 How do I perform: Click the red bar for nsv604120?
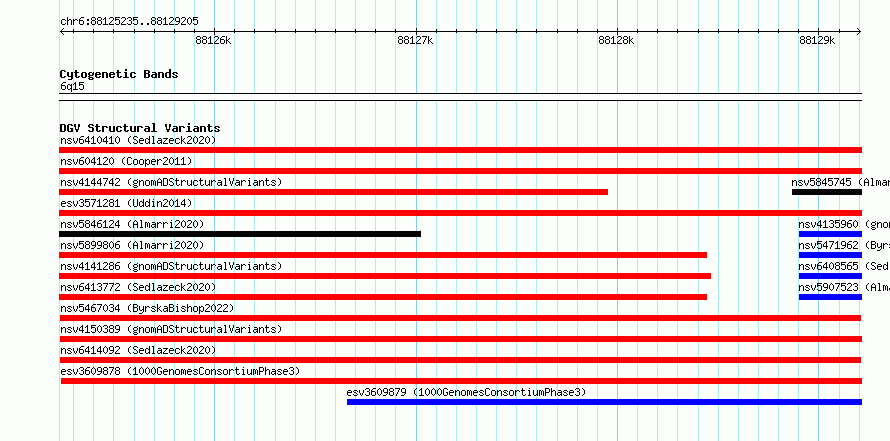460,171
